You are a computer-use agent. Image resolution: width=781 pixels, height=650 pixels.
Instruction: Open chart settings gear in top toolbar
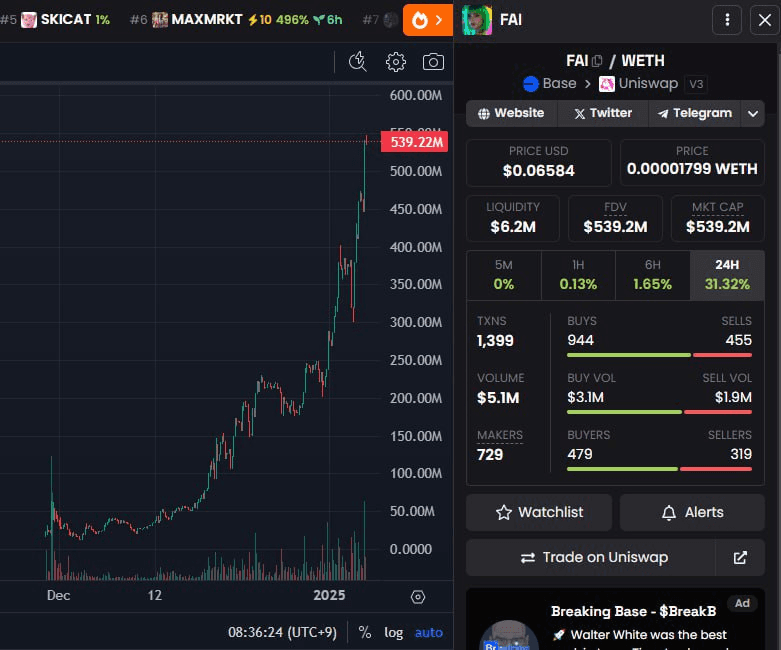(396, 62)
